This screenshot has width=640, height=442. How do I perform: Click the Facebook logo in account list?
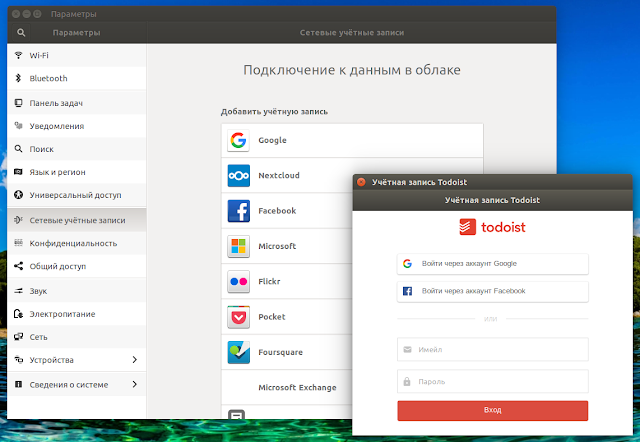[238, 211]
